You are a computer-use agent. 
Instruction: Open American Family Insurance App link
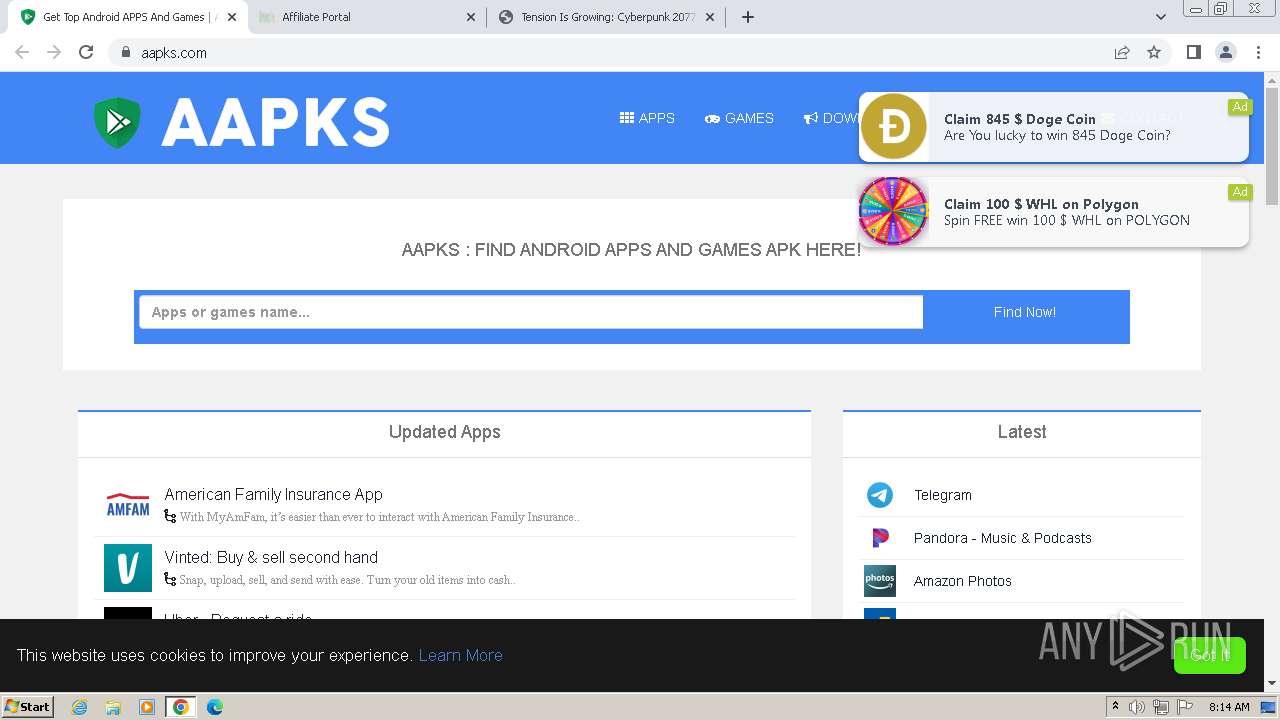[273, 494]
